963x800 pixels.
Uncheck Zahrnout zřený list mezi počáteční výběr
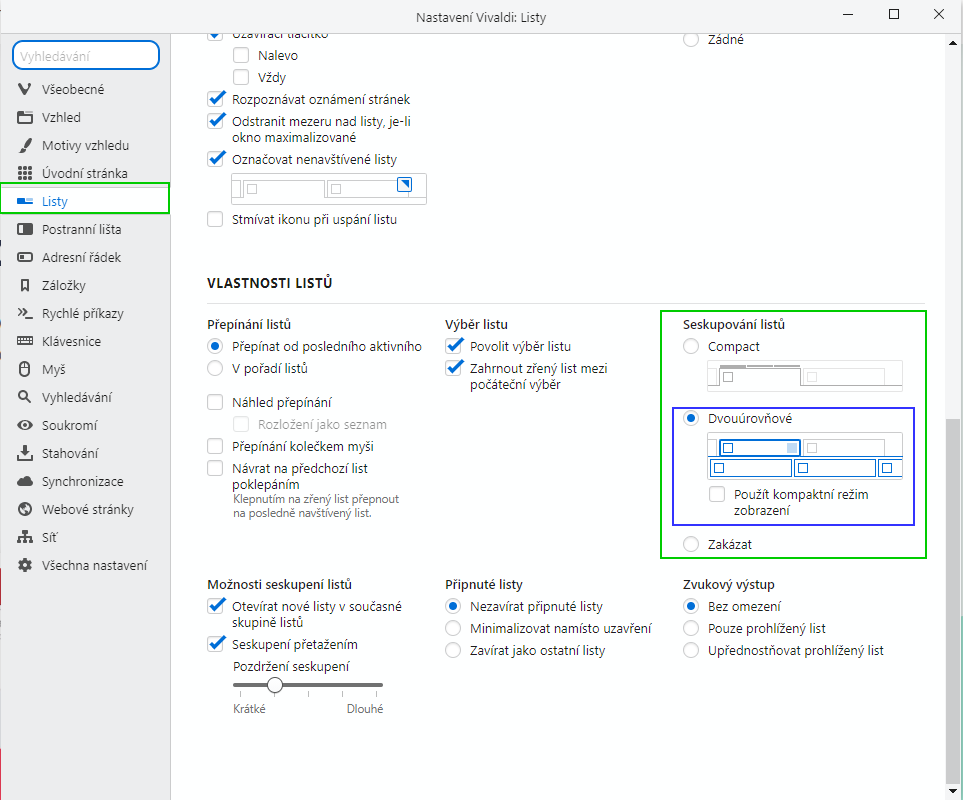[454, 368]
